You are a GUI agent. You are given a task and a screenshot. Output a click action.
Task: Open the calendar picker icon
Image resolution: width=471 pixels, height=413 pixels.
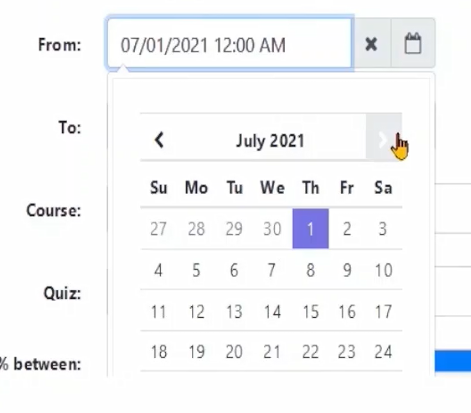(x=413, y=44)
